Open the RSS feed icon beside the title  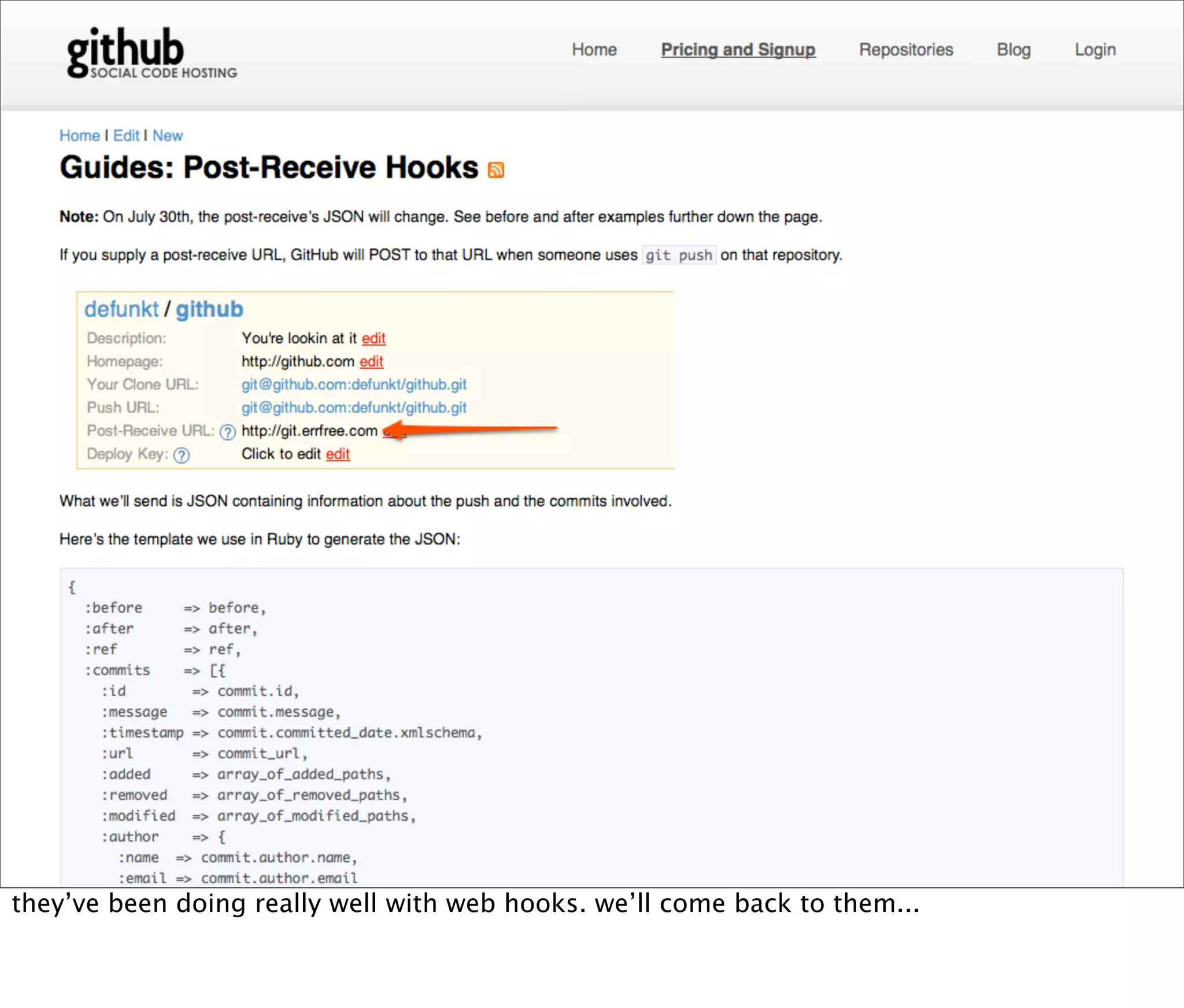click(496, 170)
